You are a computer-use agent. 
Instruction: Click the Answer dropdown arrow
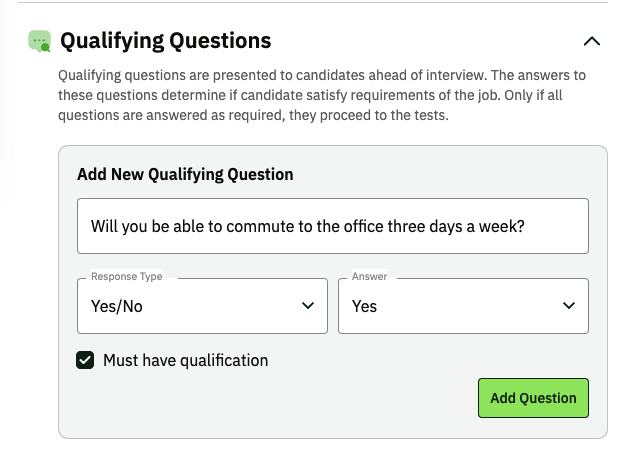(569, 306)
